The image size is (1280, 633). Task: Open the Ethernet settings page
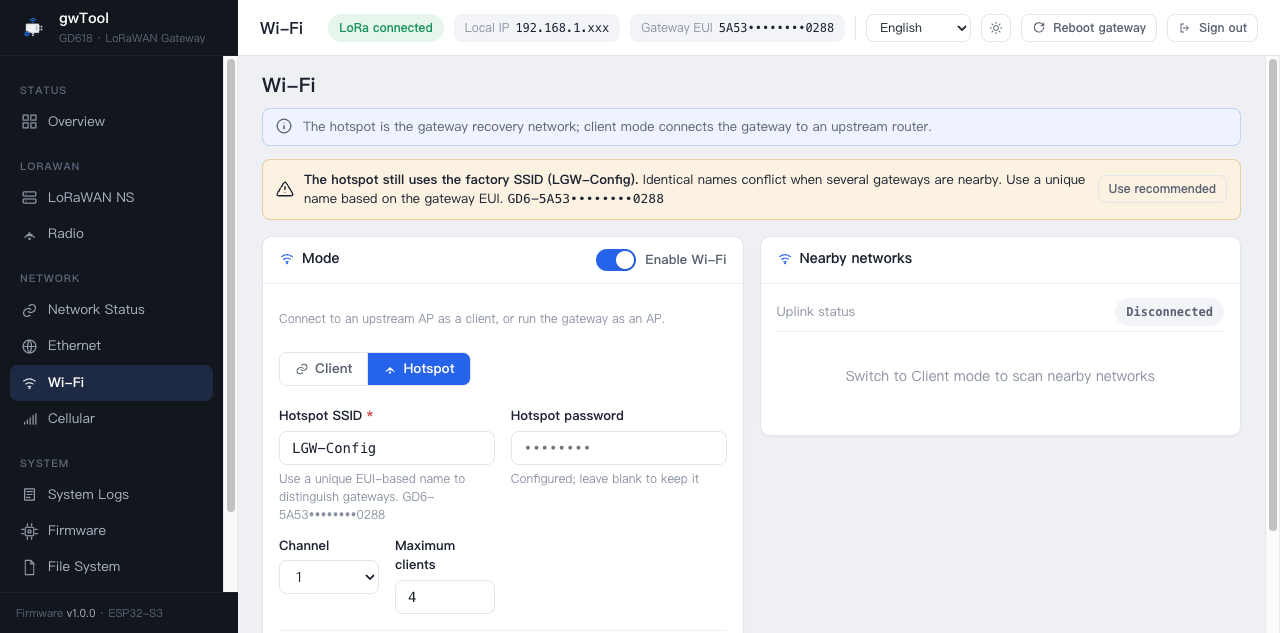pyautogui.click(x=111, y=345)
